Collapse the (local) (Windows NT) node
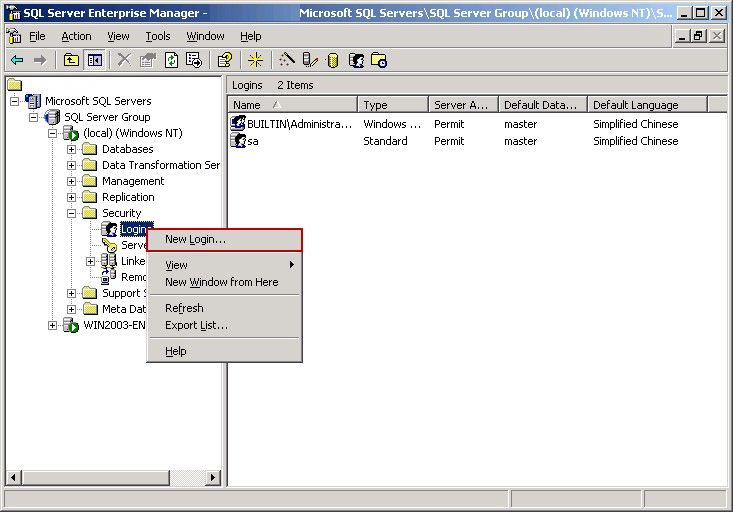Screen dimensions: 733x512 52,133
